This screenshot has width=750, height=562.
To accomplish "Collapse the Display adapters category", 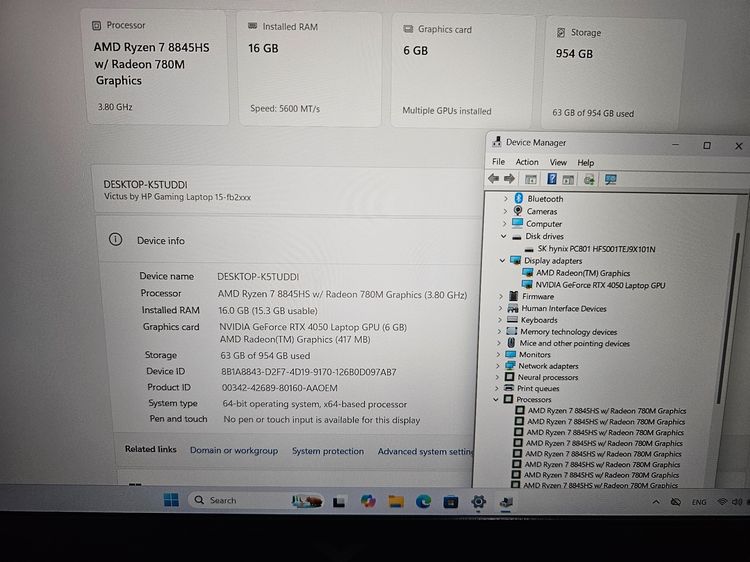I will [502, 260].
